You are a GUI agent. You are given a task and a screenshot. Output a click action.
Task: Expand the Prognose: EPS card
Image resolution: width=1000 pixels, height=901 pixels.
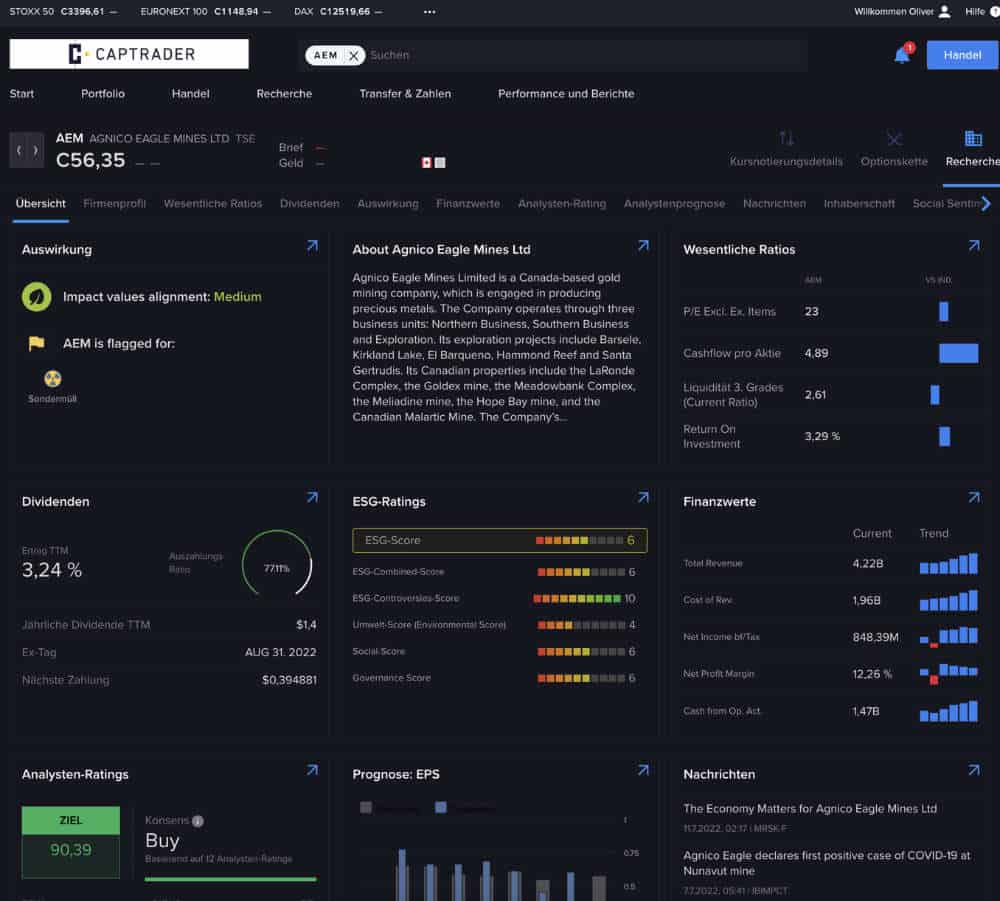(x=643, y=770)
